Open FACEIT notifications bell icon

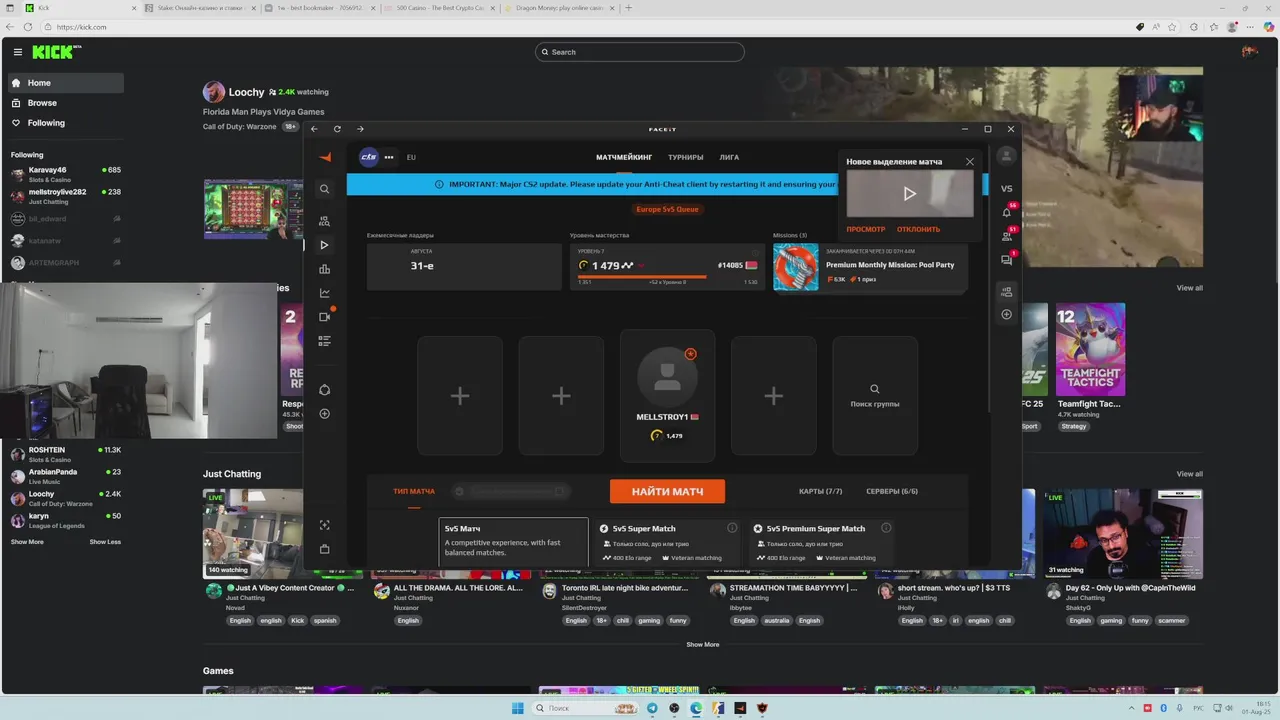tap(1007, 212)
